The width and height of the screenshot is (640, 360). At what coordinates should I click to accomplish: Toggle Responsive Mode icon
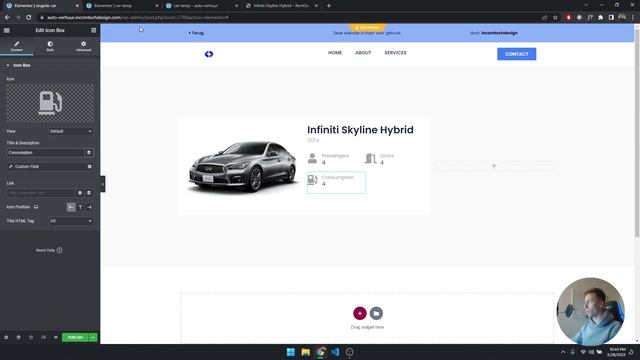click(43, 338)
